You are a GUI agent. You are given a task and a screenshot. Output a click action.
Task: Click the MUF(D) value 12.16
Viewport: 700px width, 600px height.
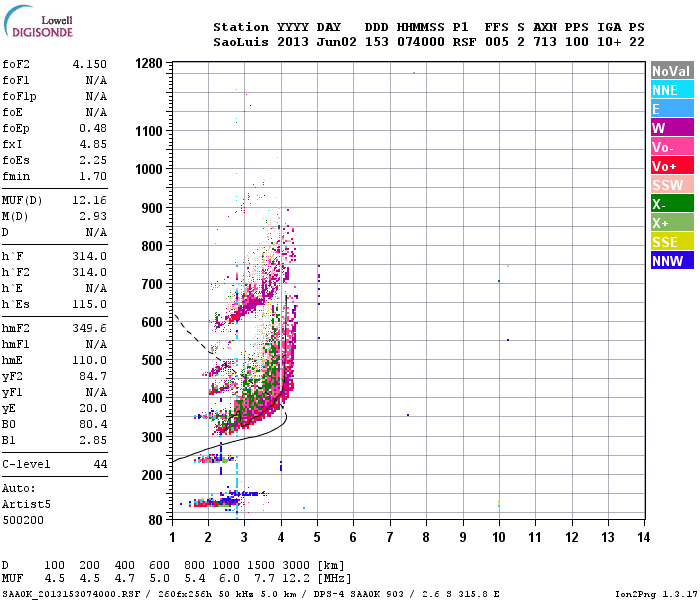point(90,200)
